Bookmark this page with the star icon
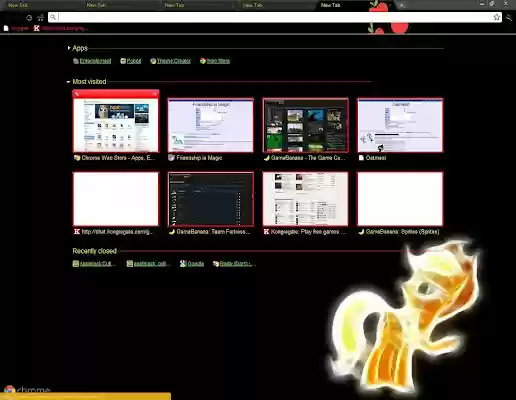This screenshot has height=400, width=516. click(496, 17)
